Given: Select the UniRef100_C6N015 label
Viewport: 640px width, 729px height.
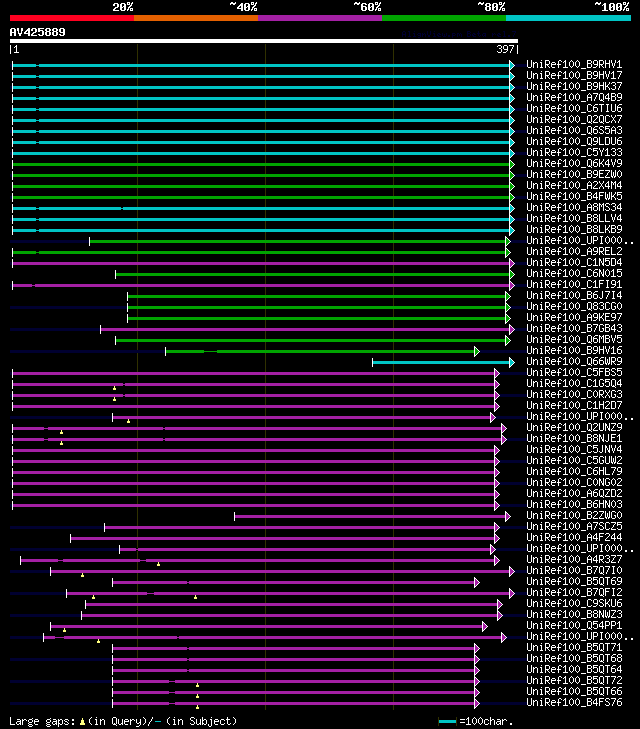Looking at the screenshot, I should click(x=574, y=273).
